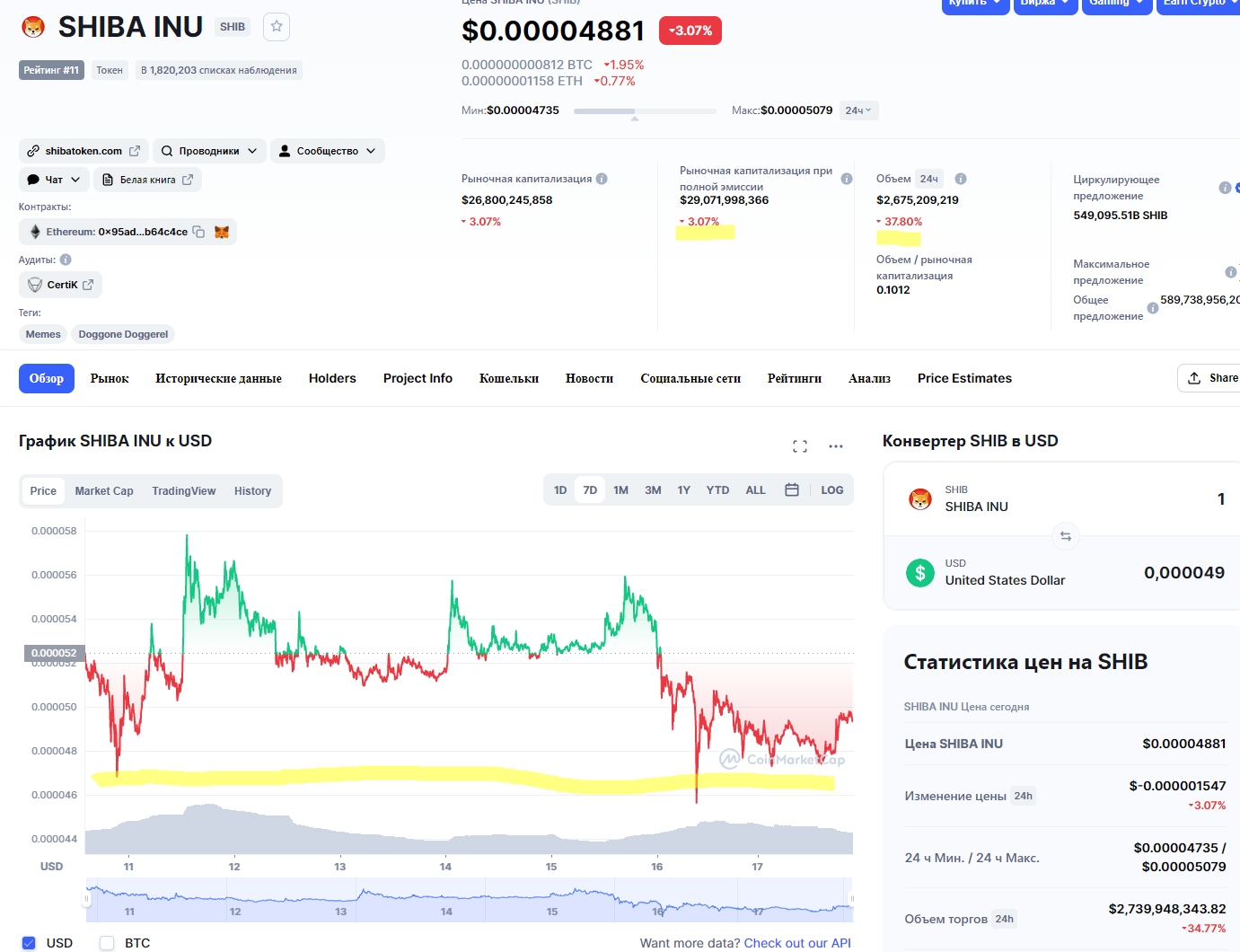Select the 3M chart range
Image resolution: width=1240 pixels, height=952 pixels.
coord(653,490)
